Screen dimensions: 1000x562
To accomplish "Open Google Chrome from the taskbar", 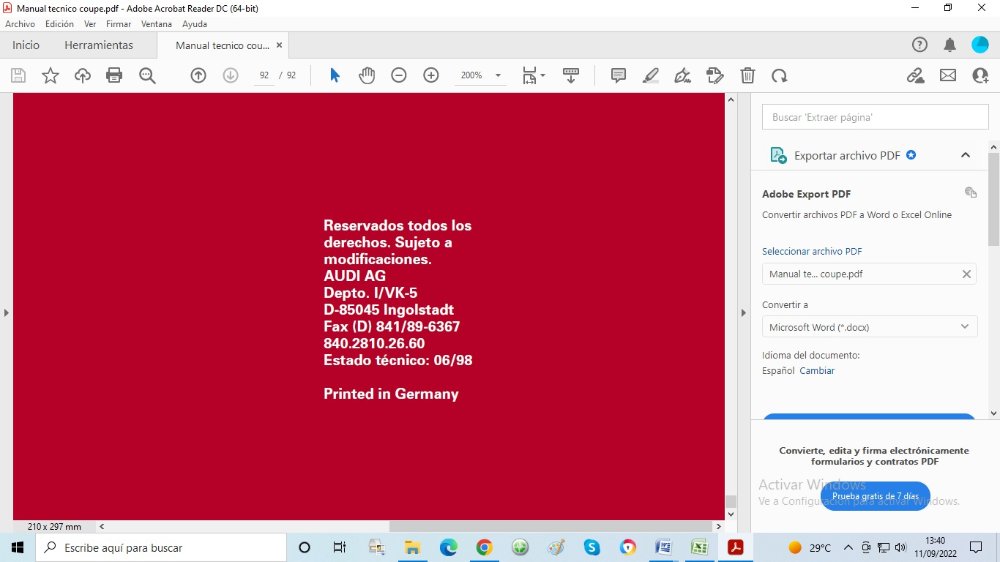I will (x=484, y=547).
